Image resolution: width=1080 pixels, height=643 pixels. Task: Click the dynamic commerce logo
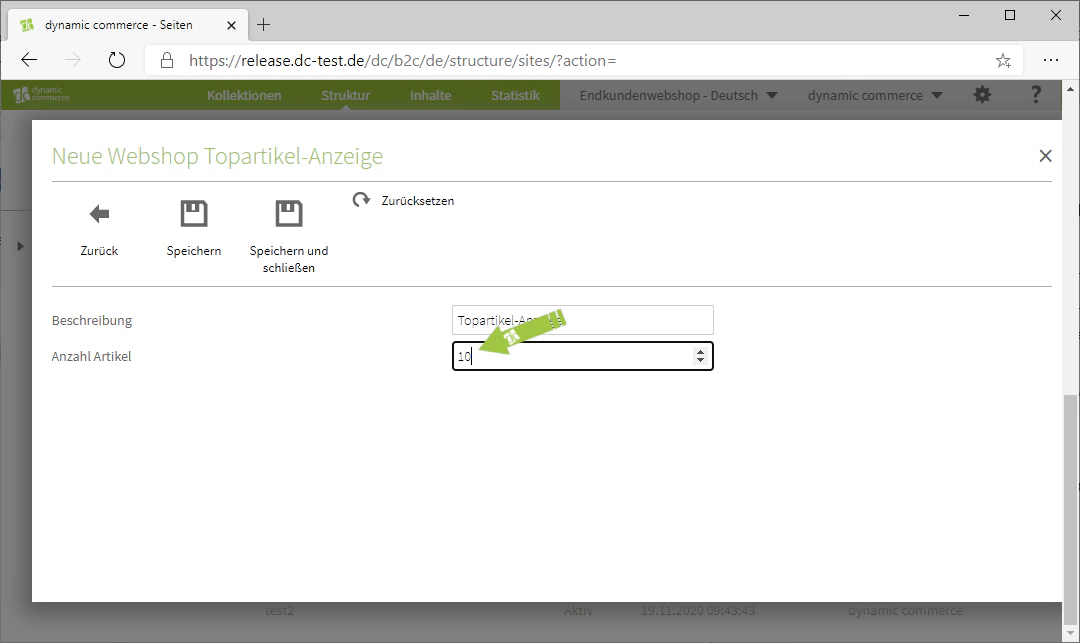(41, 95)
